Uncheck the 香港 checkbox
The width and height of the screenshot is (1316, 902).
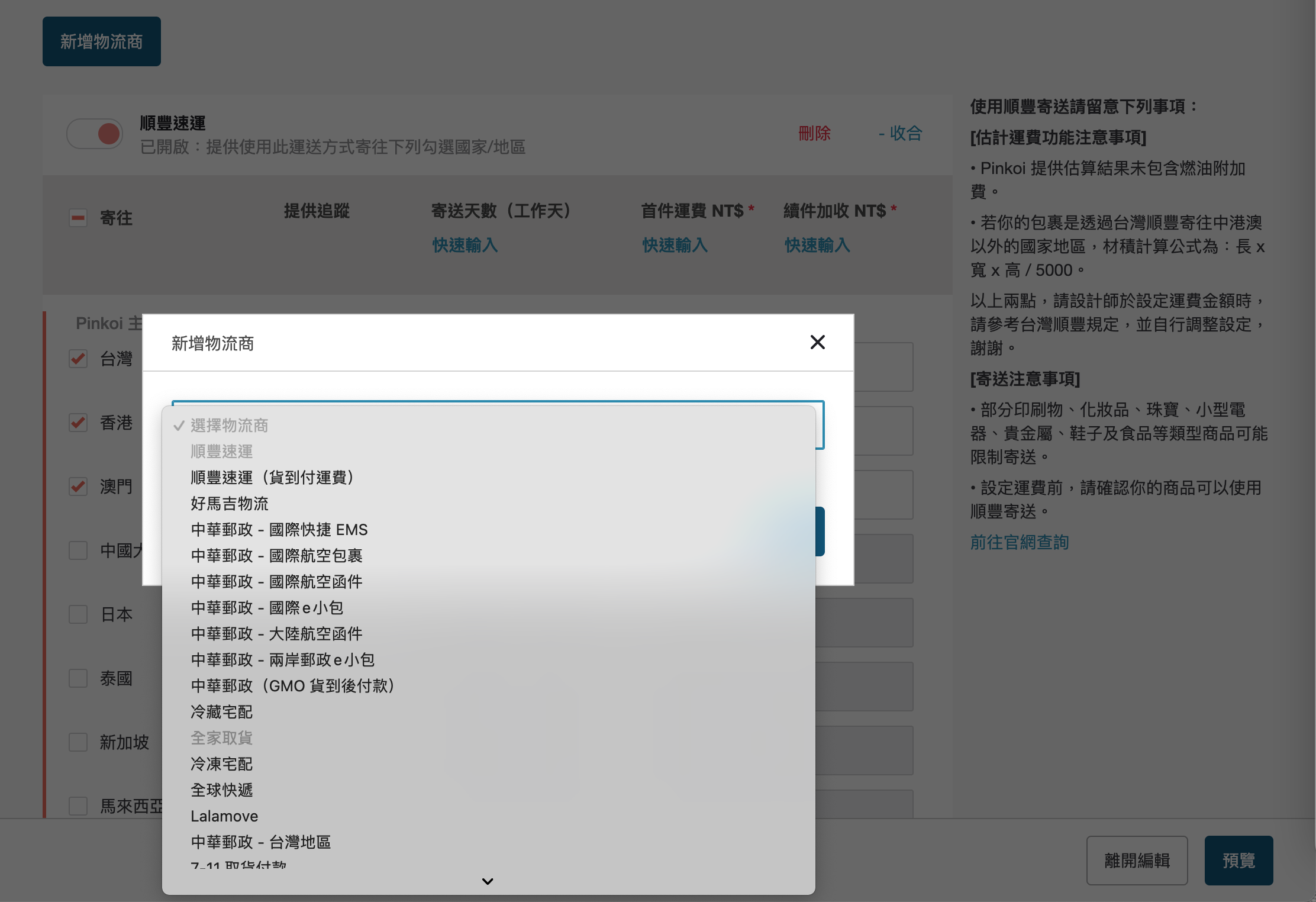tap(78, 423)
